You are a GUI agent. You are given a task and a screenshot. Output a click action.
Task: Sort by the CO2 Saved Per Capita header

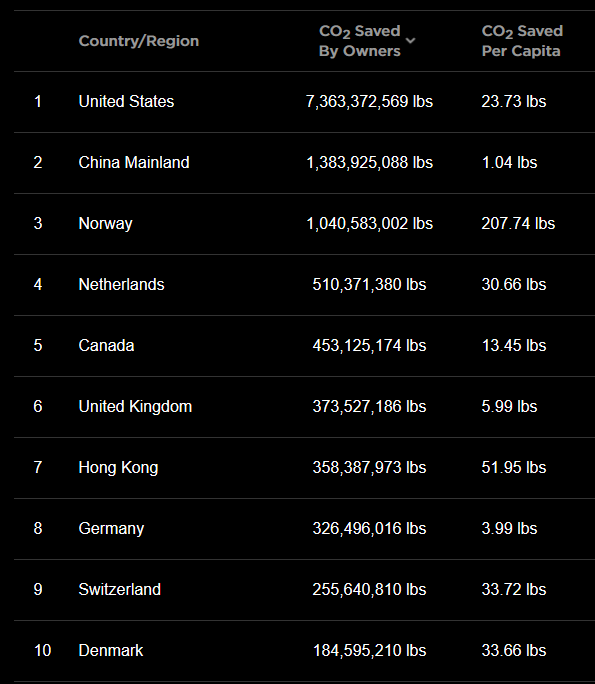[x=522, y=41]
